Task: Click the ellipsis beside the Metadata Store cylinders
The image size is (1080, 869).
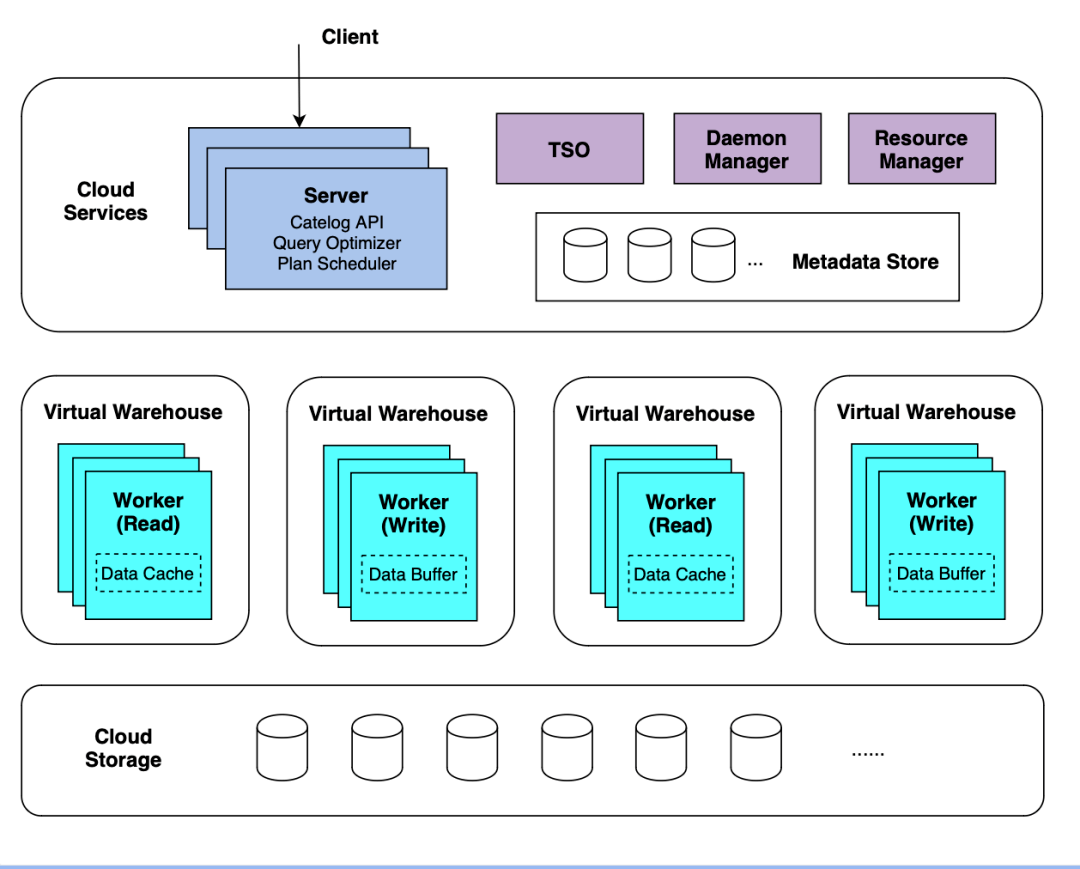Action: [755, 264]
